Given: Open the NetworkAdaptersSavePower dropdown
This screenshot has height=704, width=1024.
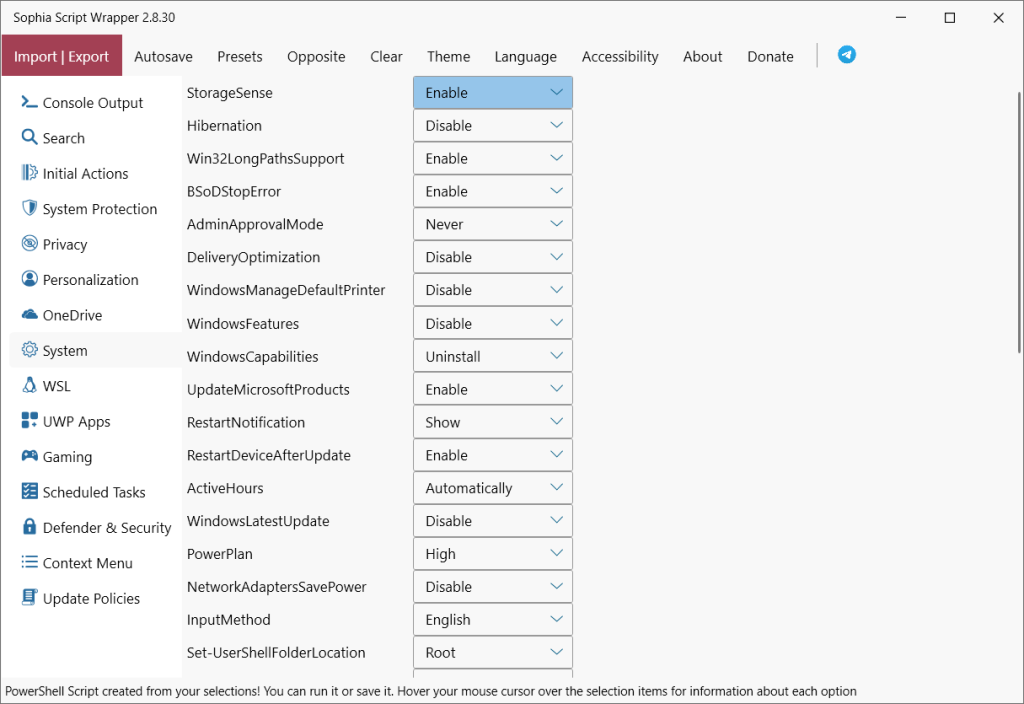Looking at the screenshot, I should click(x=493, y=586).
